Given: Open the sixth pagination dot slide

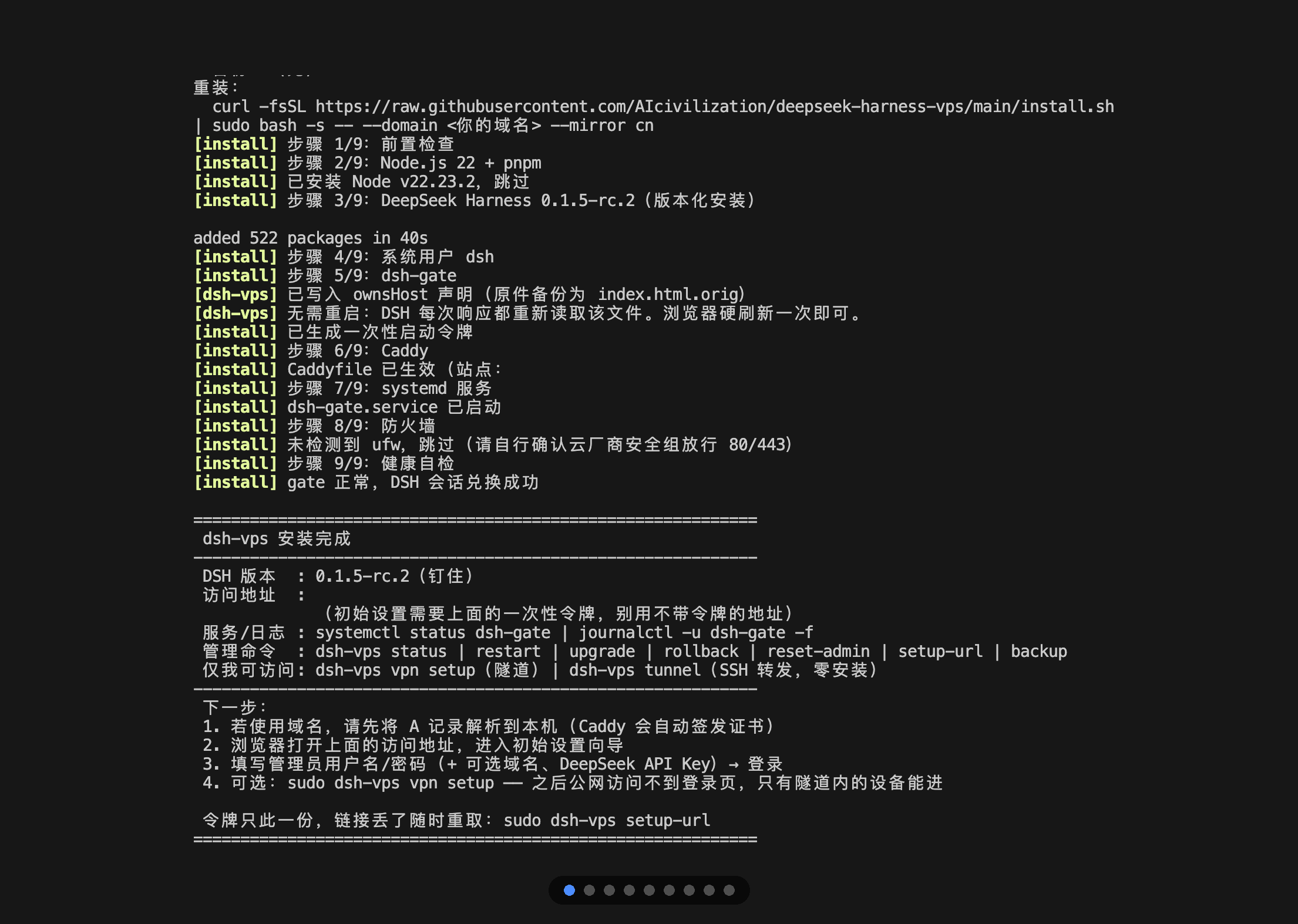Looking at the screenshot, I should click(669, 890).
